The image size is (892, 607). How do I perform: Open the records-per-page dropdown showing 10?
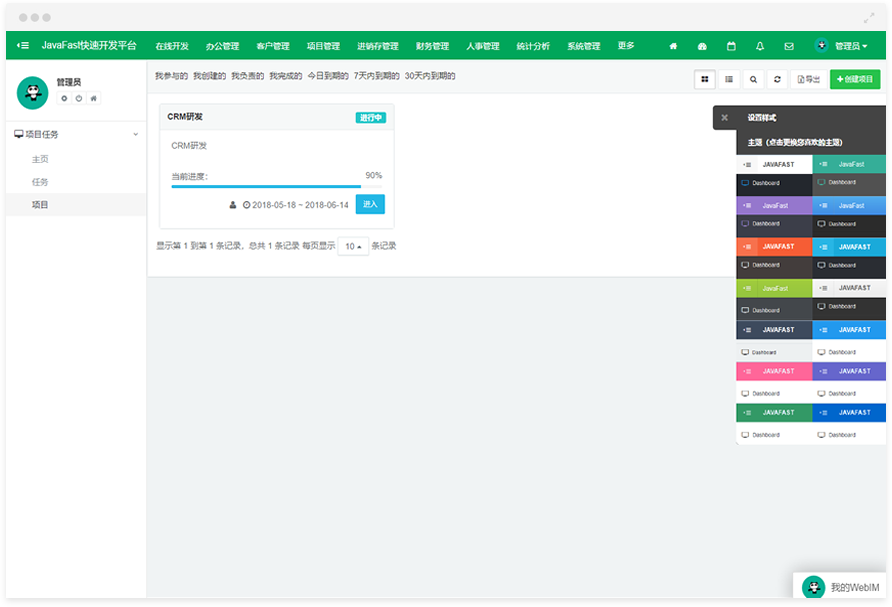(x=353, y=246)
